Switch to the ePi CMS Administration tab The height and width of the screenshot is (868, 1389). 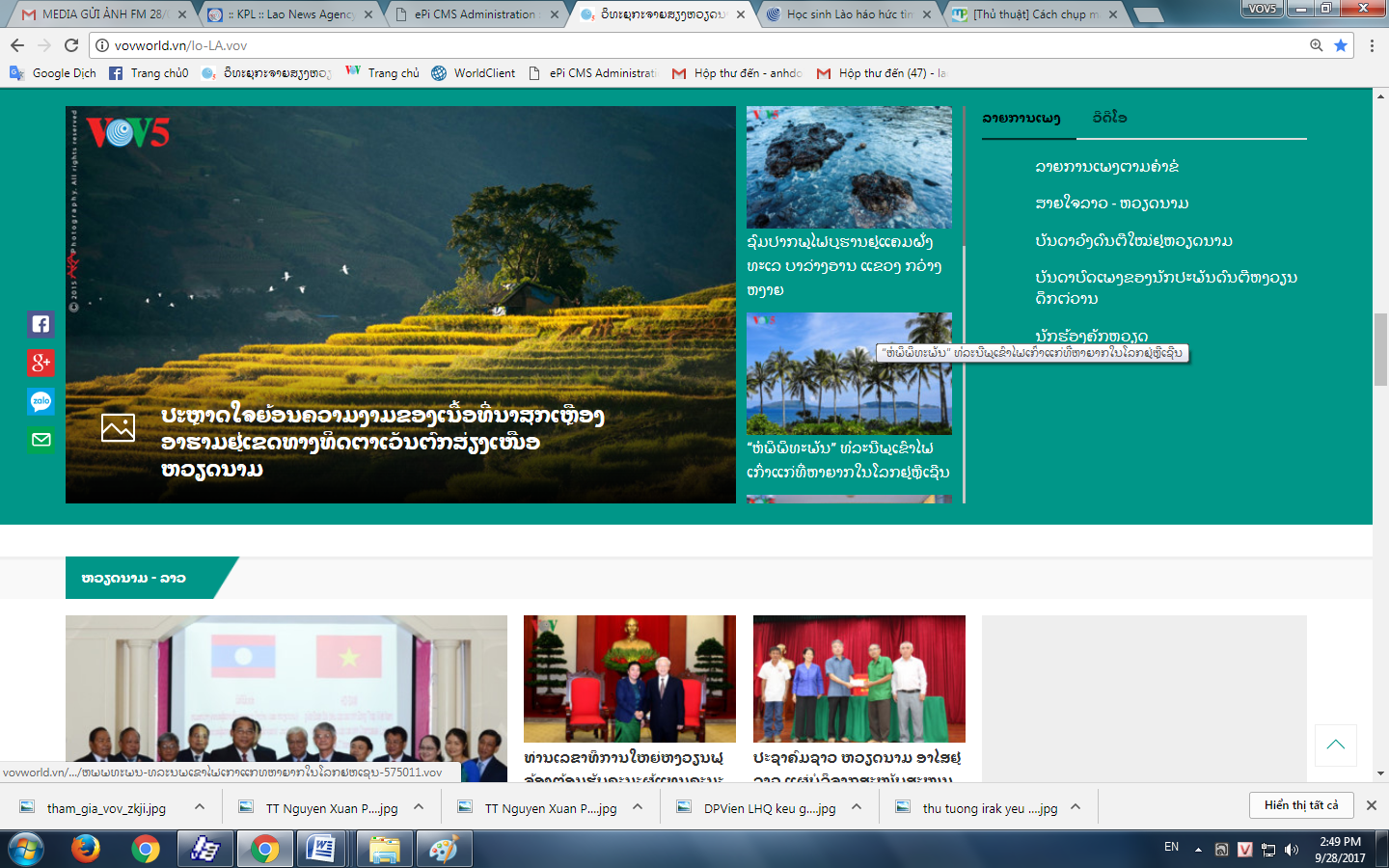(475, 14)
